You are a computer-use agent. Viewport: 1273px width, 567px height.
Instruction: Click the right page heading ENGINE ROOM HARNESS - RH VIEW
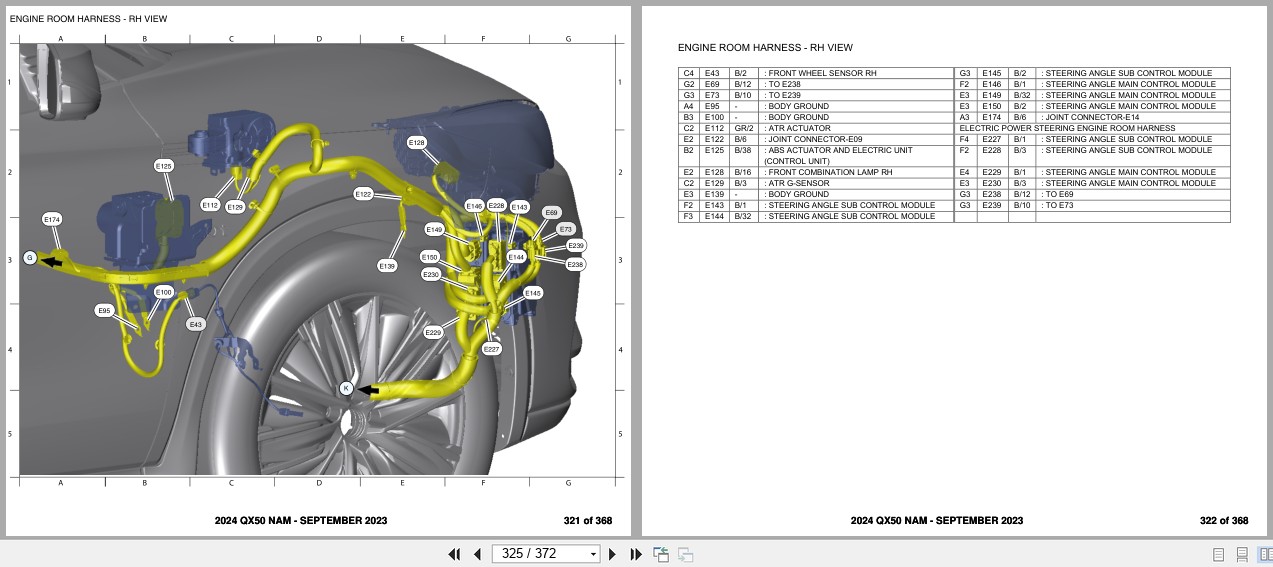point(765,47)
